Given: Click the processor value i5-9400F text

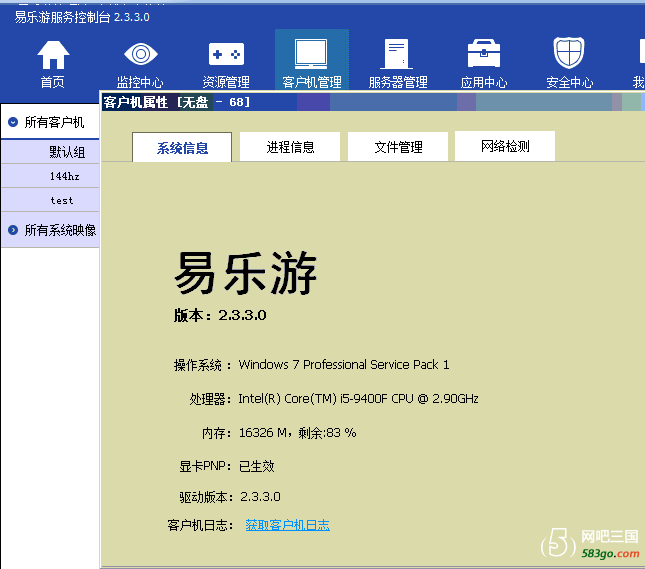Looking at the screenshot, I should 358,399.
